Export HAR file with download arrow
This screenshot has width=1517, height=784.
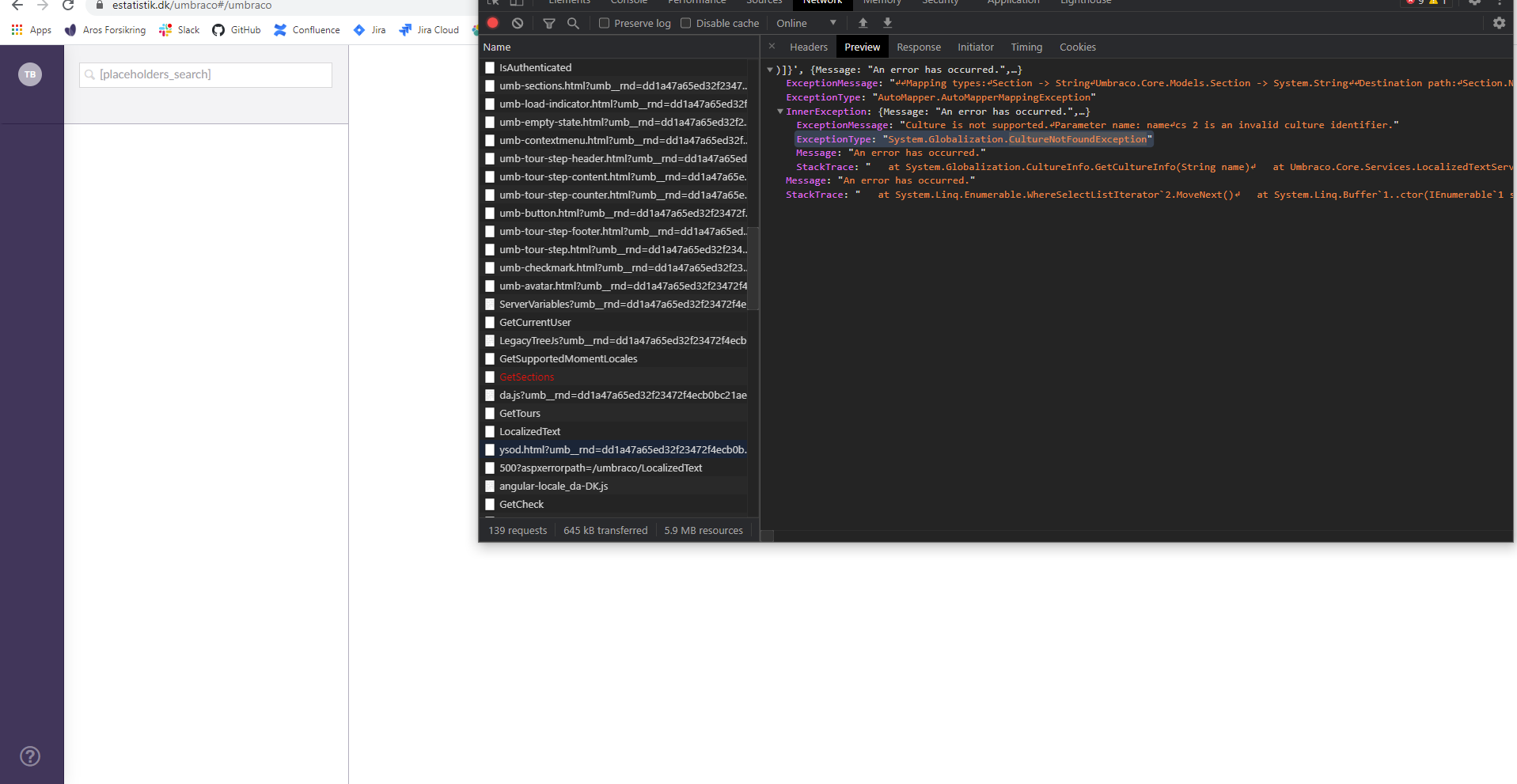click(x=887, y=23)
